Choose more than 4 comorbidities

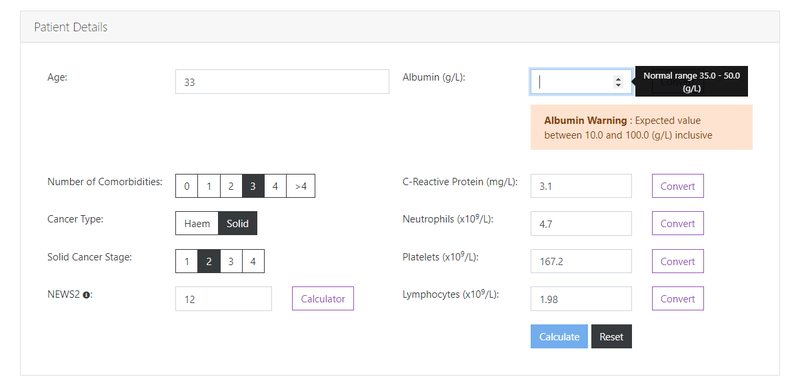pyautogui.click(x=301, y=186)
